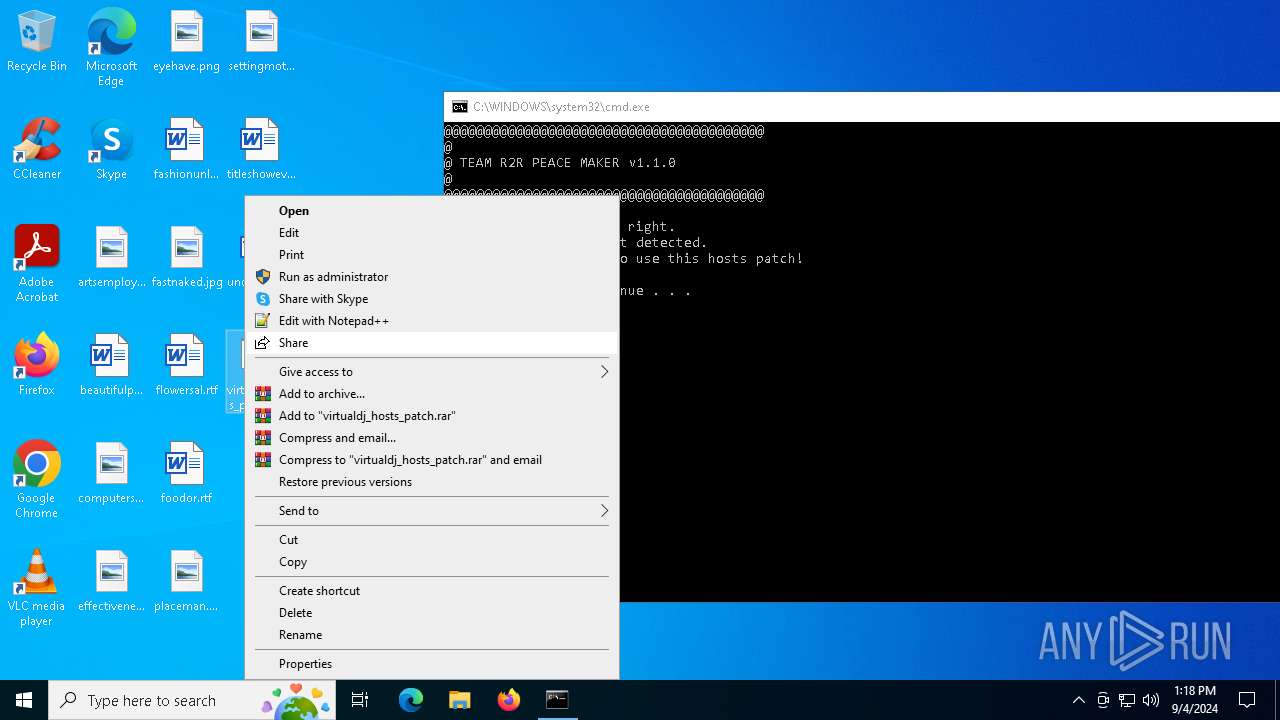Screen dimensions: 1280x720
Task: Open the volume control in tray
Action: [1151, 700]
